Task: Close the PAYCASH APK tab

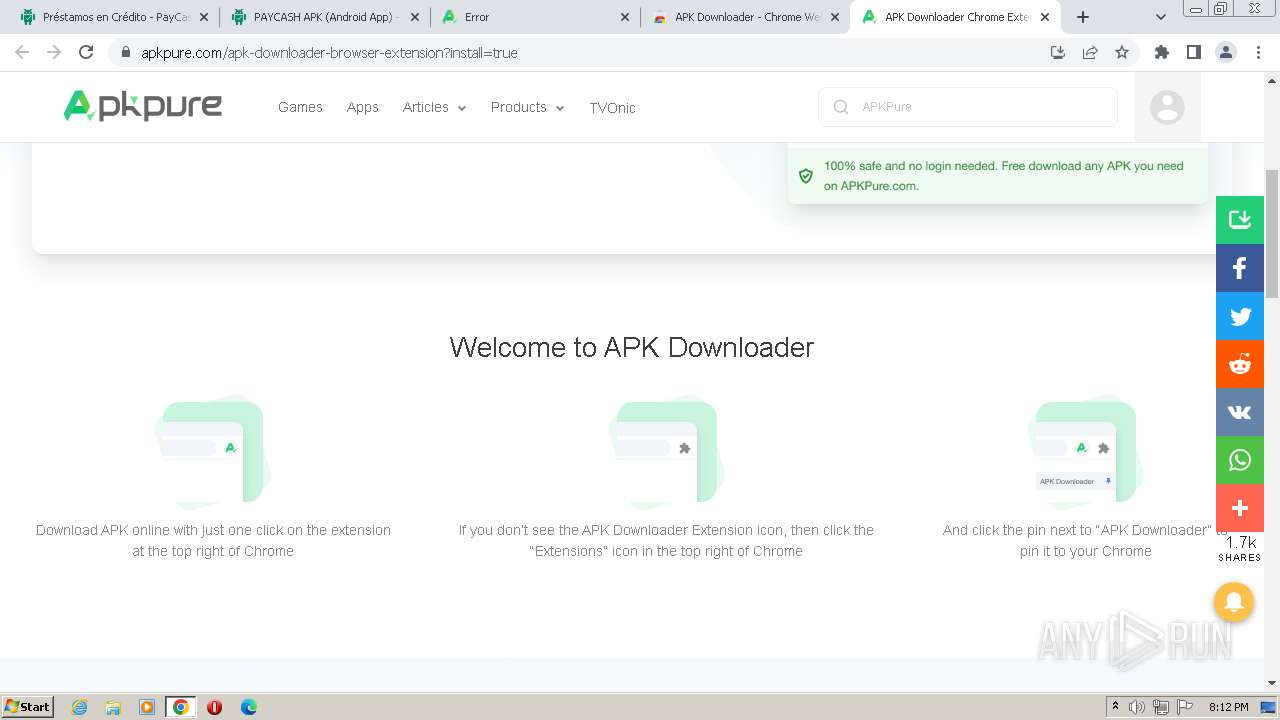Action: click(415, 17)
